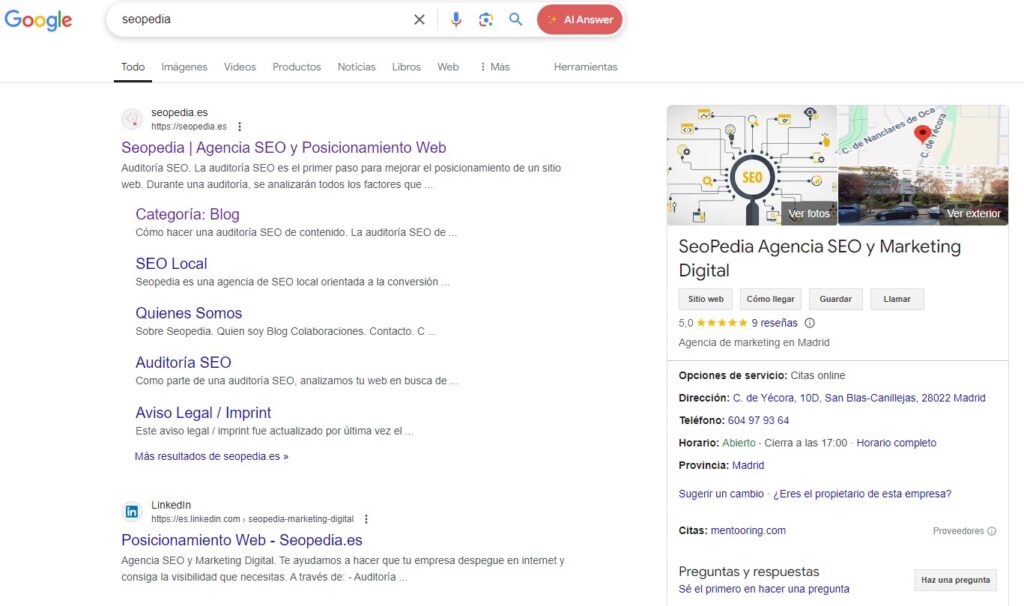
Task: Click the seopedia.es site favicon
Action: pos(132,119)
